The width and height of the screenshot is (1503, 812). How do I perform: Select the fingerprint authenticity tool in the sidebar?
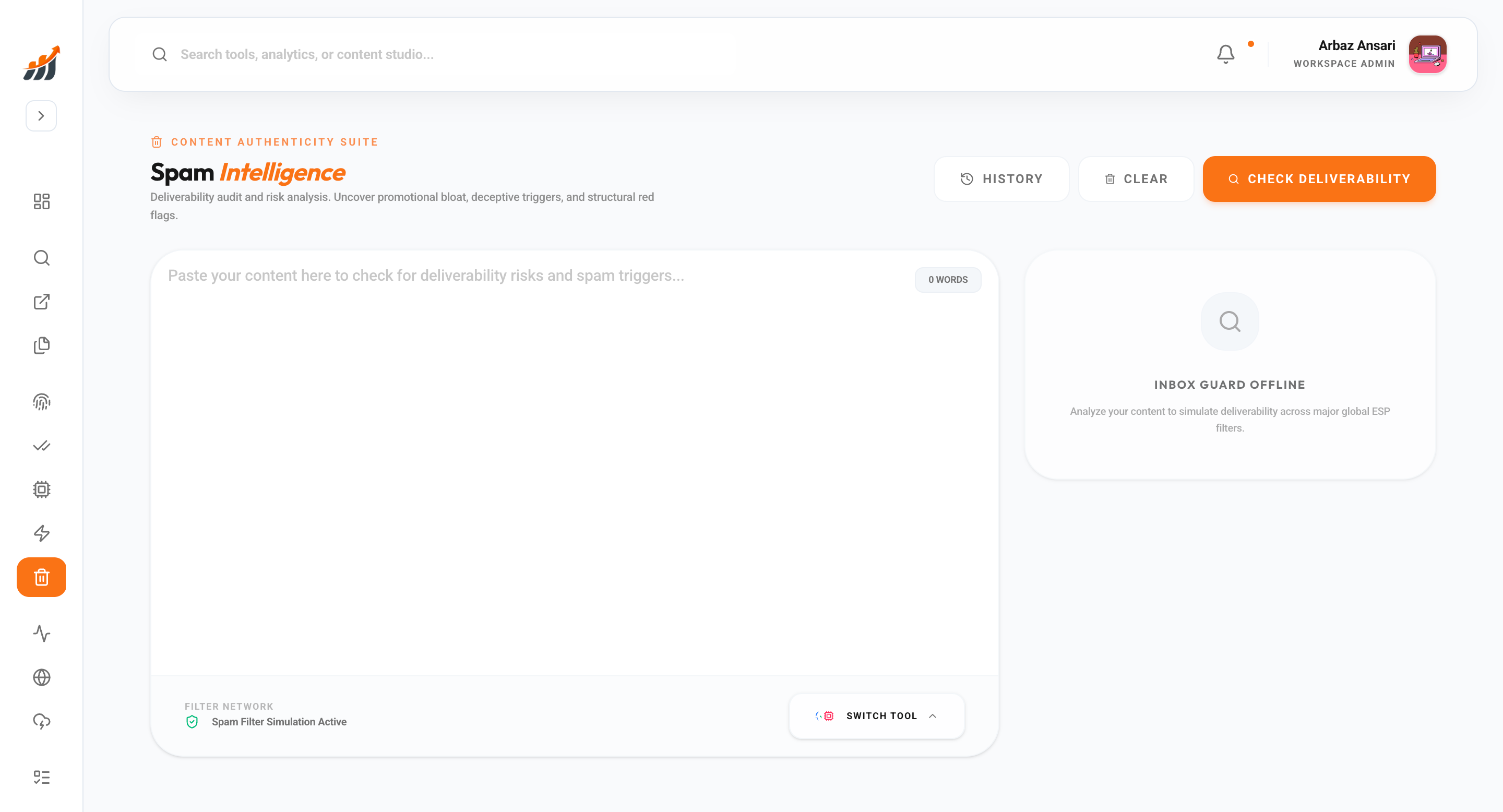(x=41, y=402)
